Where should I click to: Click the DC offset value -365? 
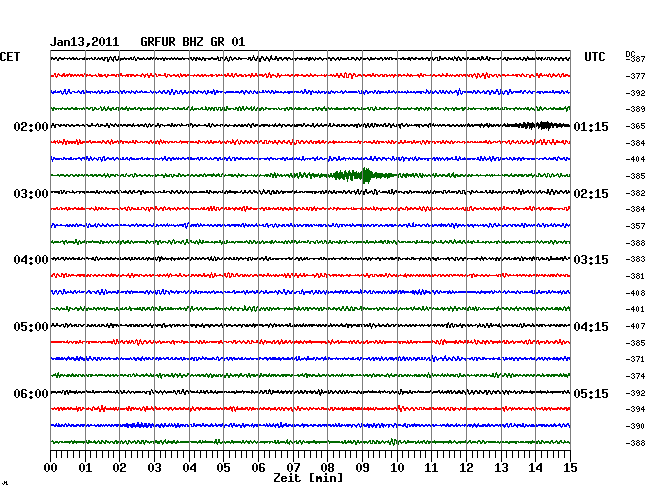(x=635, y=126)
